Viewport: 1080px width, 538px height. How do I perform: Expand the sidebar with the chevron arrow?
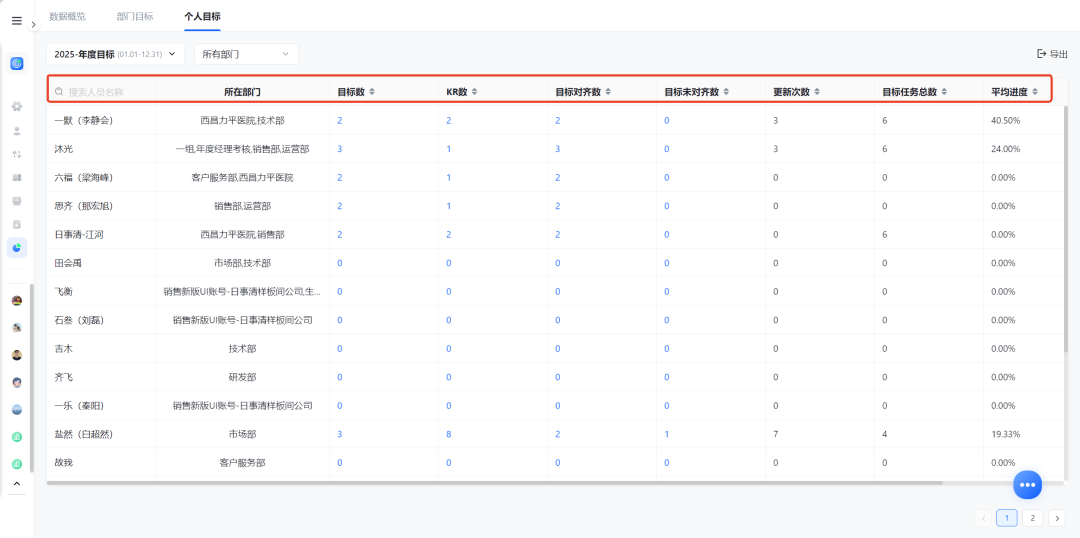[x=34, y=24]
